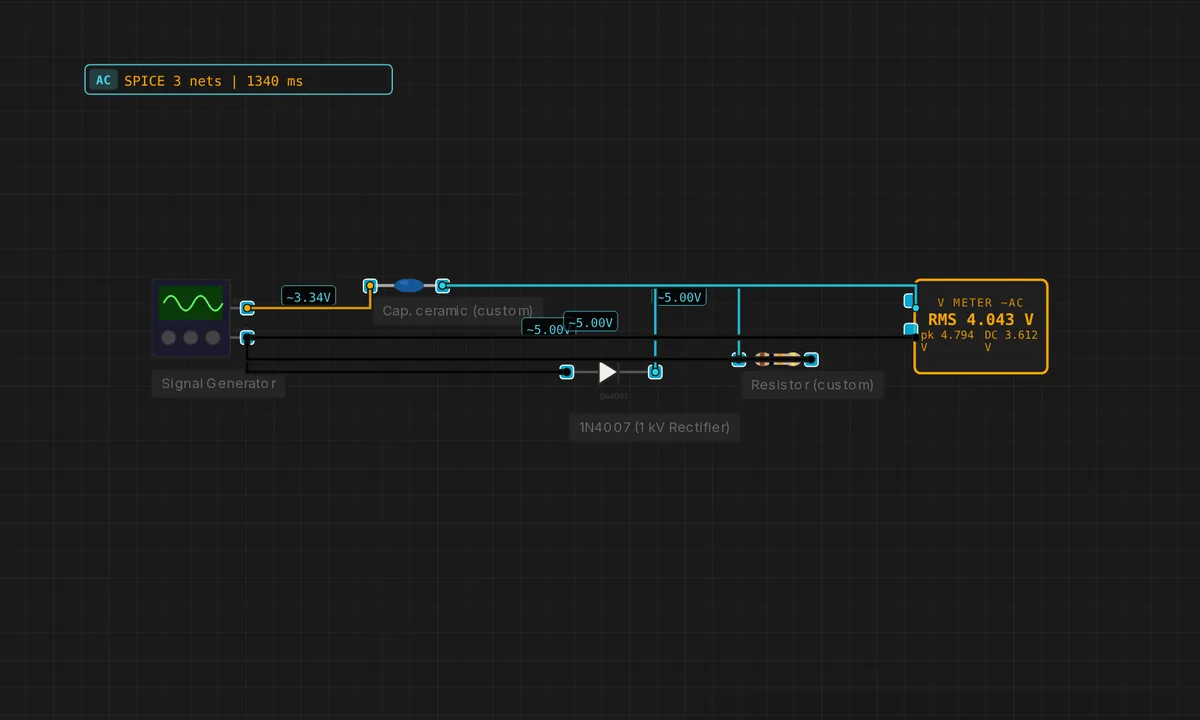This screenshot has height=720, width=1200.
Task: Click the 1N4007 (1 kV Rectifier) label
Action: click(654, 427)
